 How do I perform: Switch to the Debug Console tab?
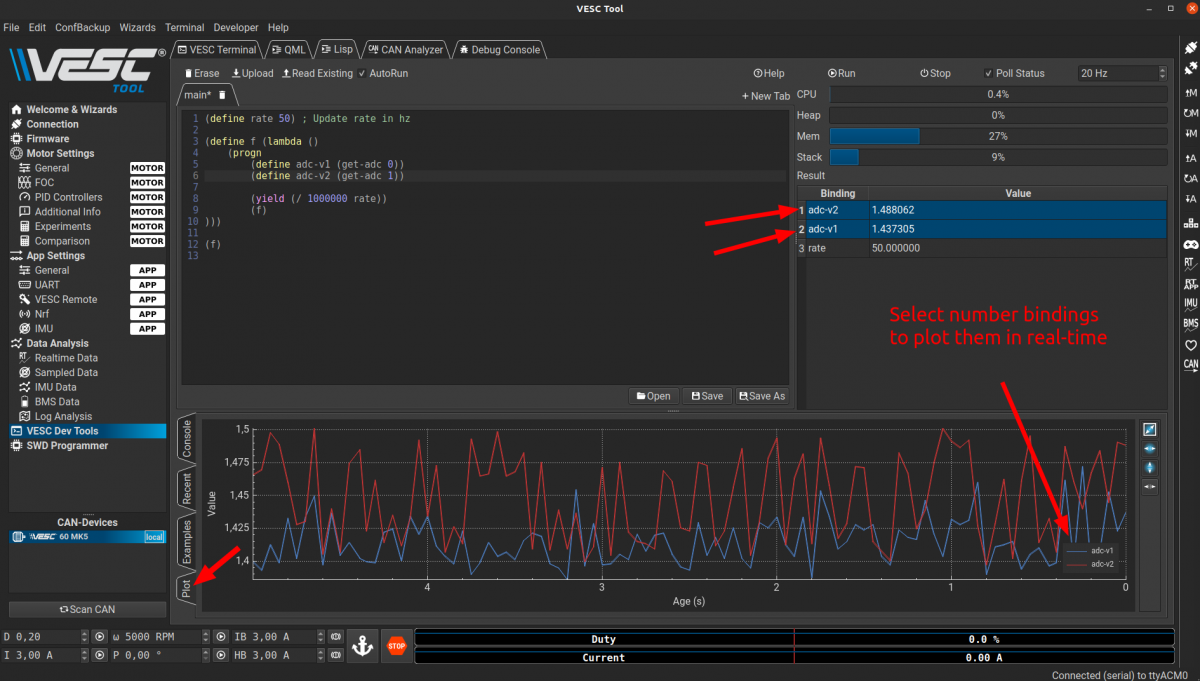coord(499,49)
